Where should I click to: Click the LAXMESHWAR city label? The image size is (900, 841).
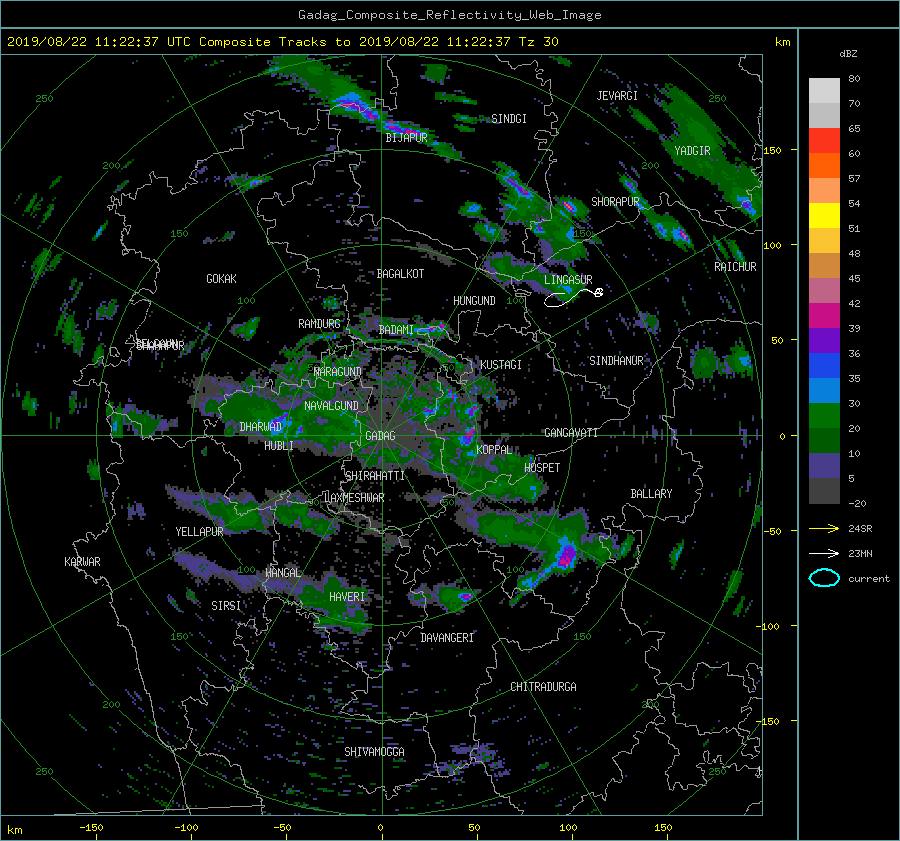pyautogui.click(x=354, y=498)
